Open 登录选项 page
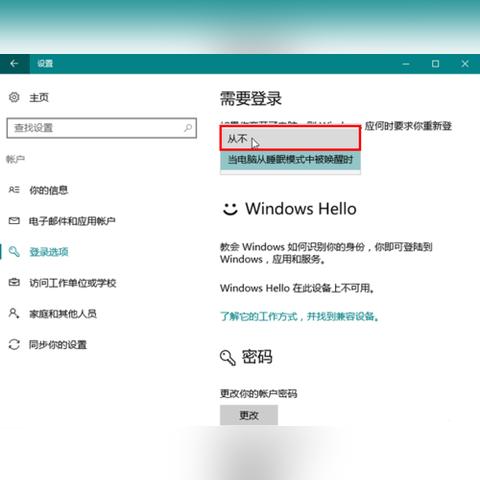 pyautogui.click(x=49, y=252)
